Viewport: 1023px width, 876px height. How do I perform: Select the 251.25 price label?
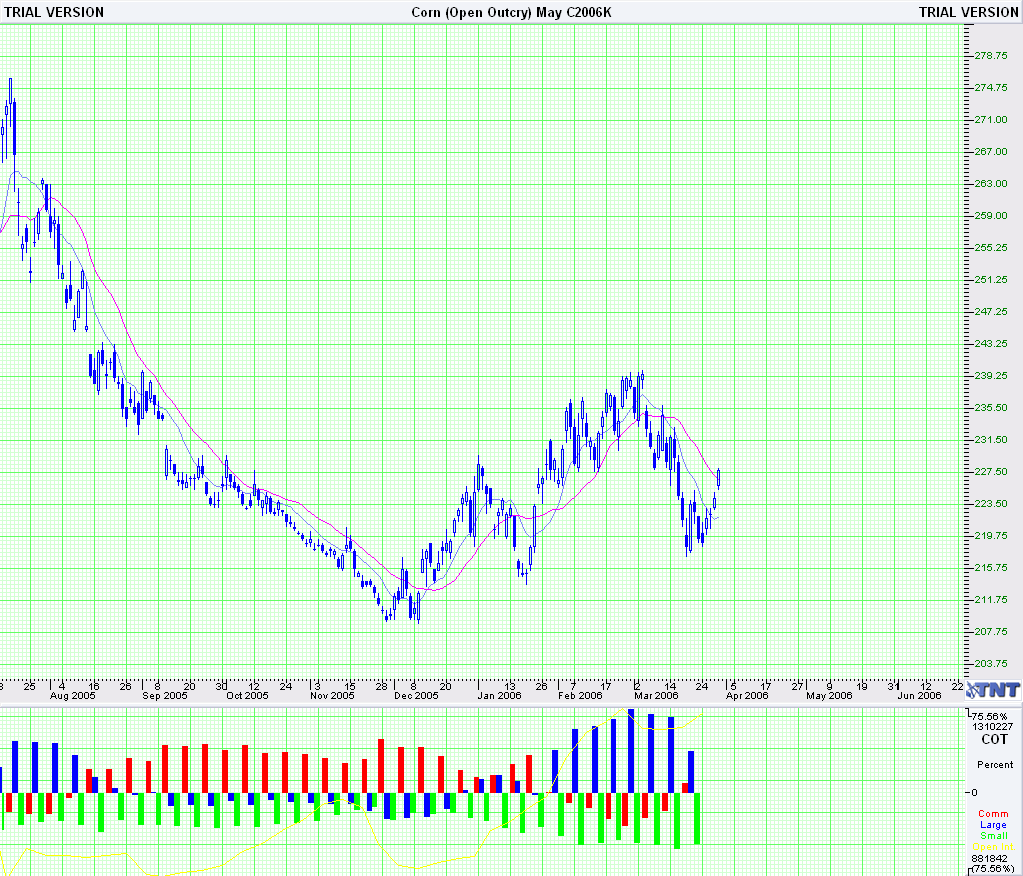coord(991,279)
